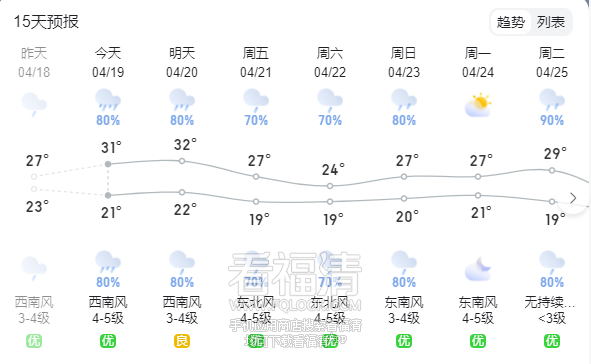Click the 32° high temperature point
Viewport: 591px width, 364px height.
click(182, 161)
